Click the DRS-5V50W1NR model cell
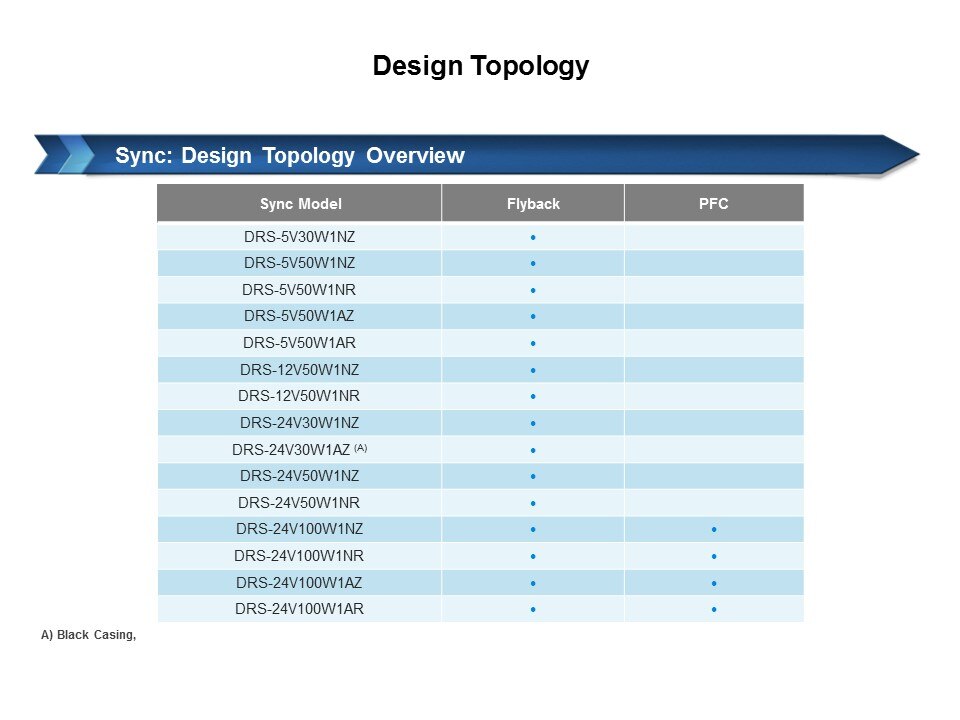This screenshot has width=960, height=720. 299,290
